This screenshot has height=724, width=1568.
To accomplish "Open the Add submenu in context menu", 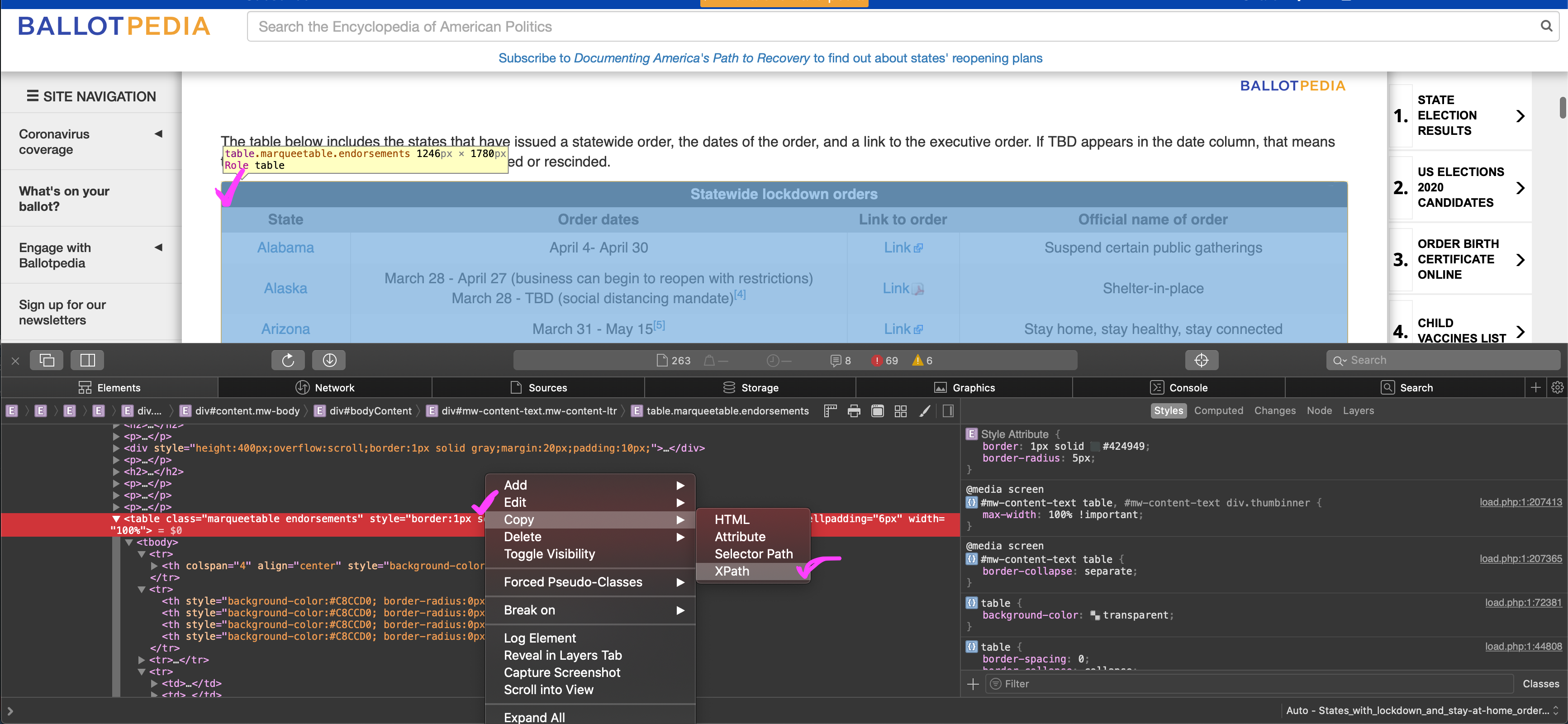I will 590,485.
